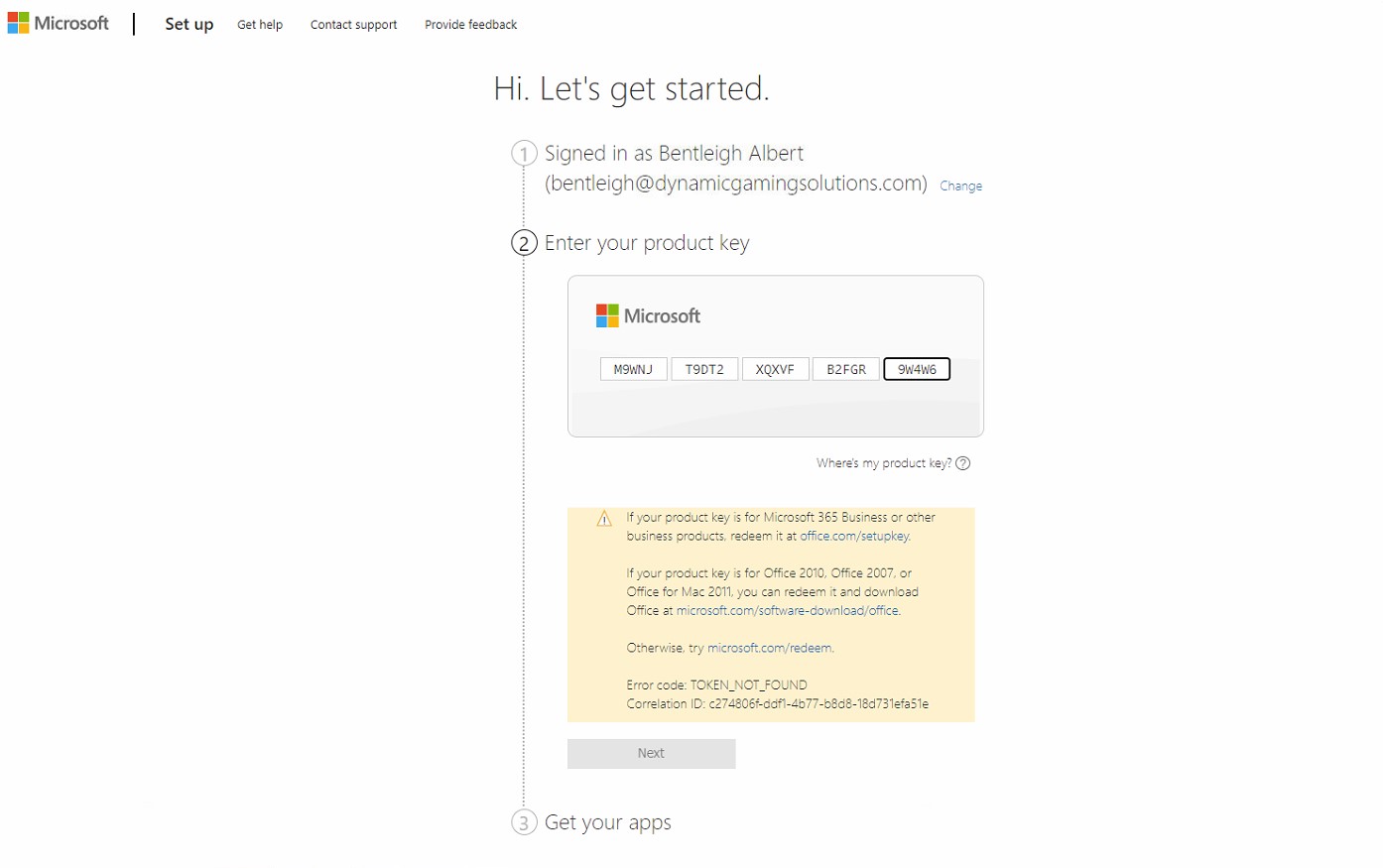Open the office.com/setupkey link
The width and height of the screenshot is (1383, 868).
tap(854, 536)
